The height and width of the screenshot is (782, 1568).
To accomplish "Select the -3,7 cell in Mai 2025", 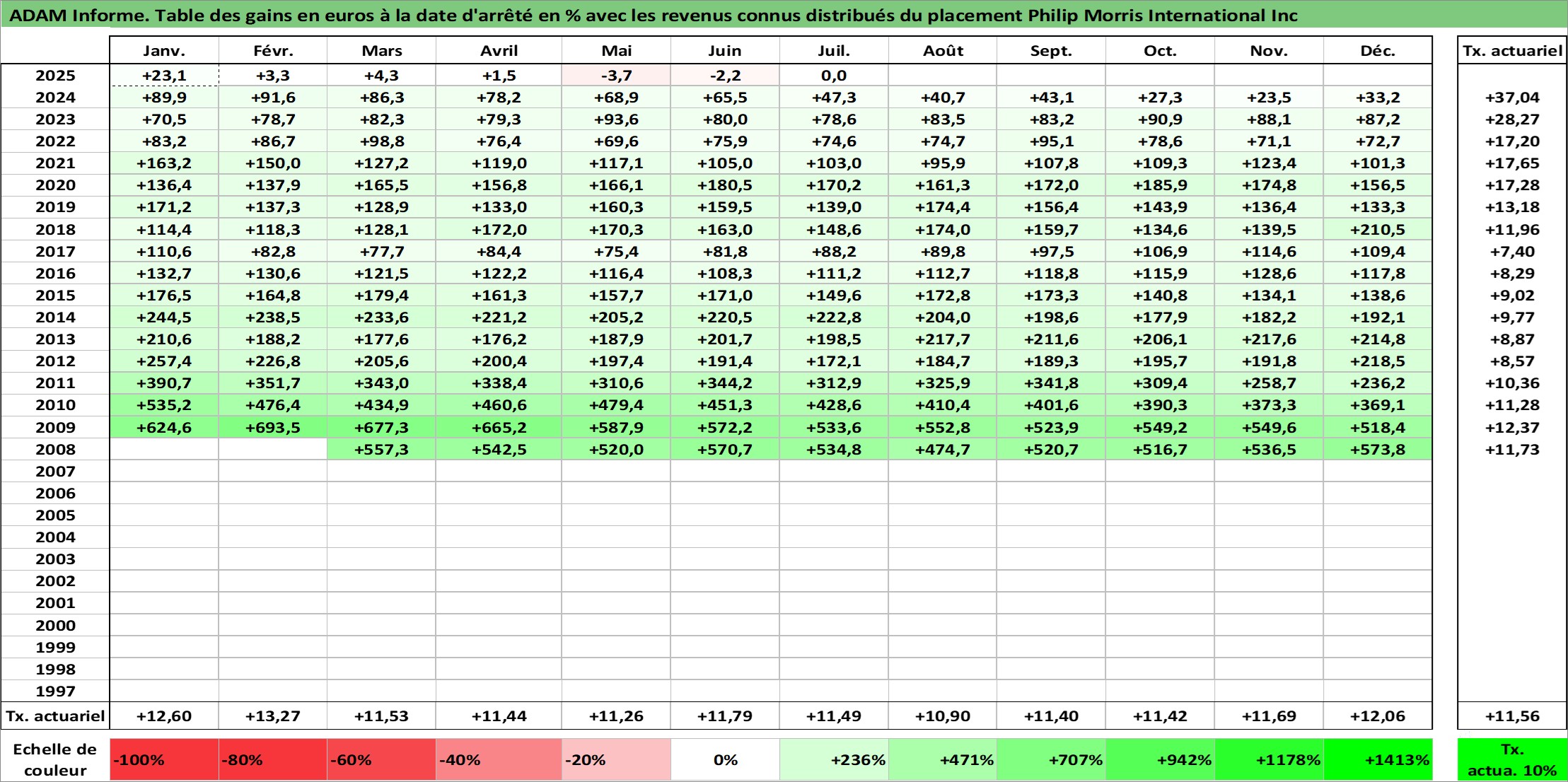I will [x=616, y=75].
